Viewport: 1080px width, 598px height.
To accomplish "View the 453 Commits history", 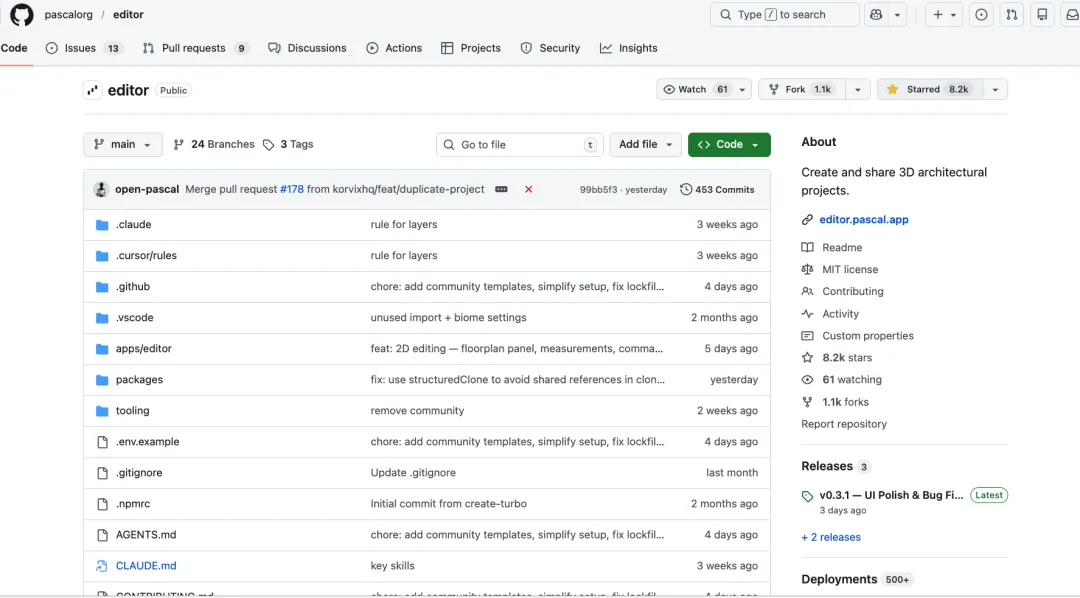I will tap(717, 189).
